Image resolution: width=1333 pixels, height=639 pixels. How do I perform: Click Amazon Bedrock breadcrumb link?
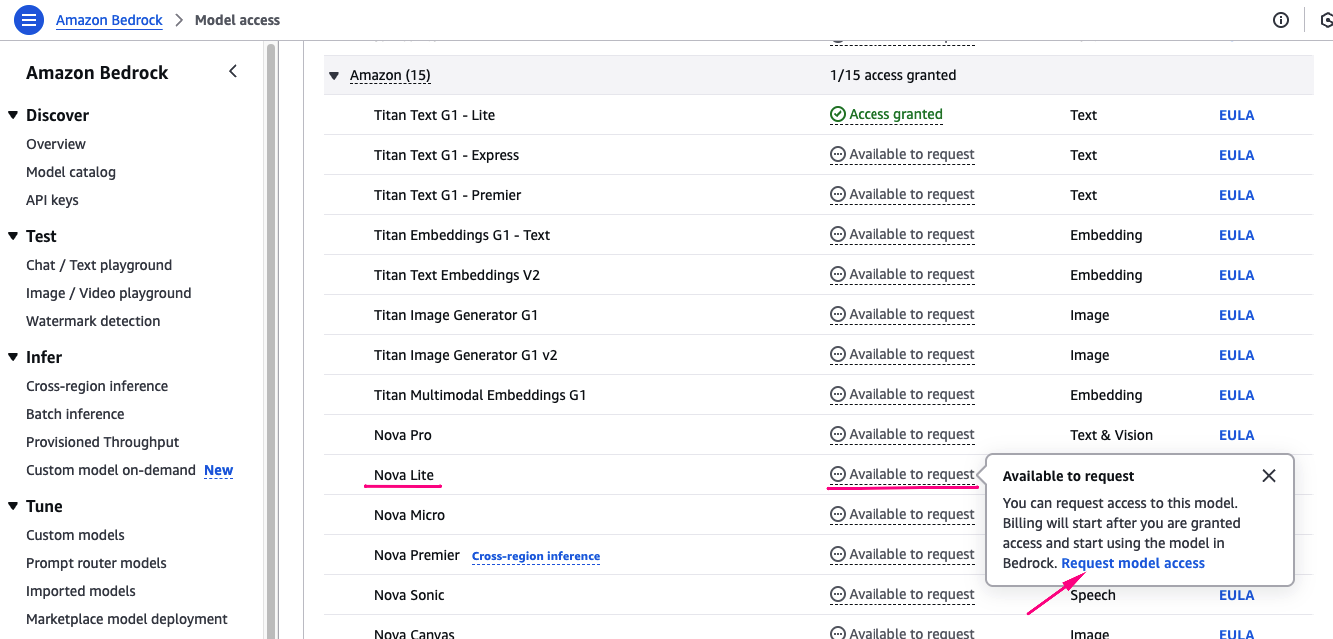(x=109, y=20)
